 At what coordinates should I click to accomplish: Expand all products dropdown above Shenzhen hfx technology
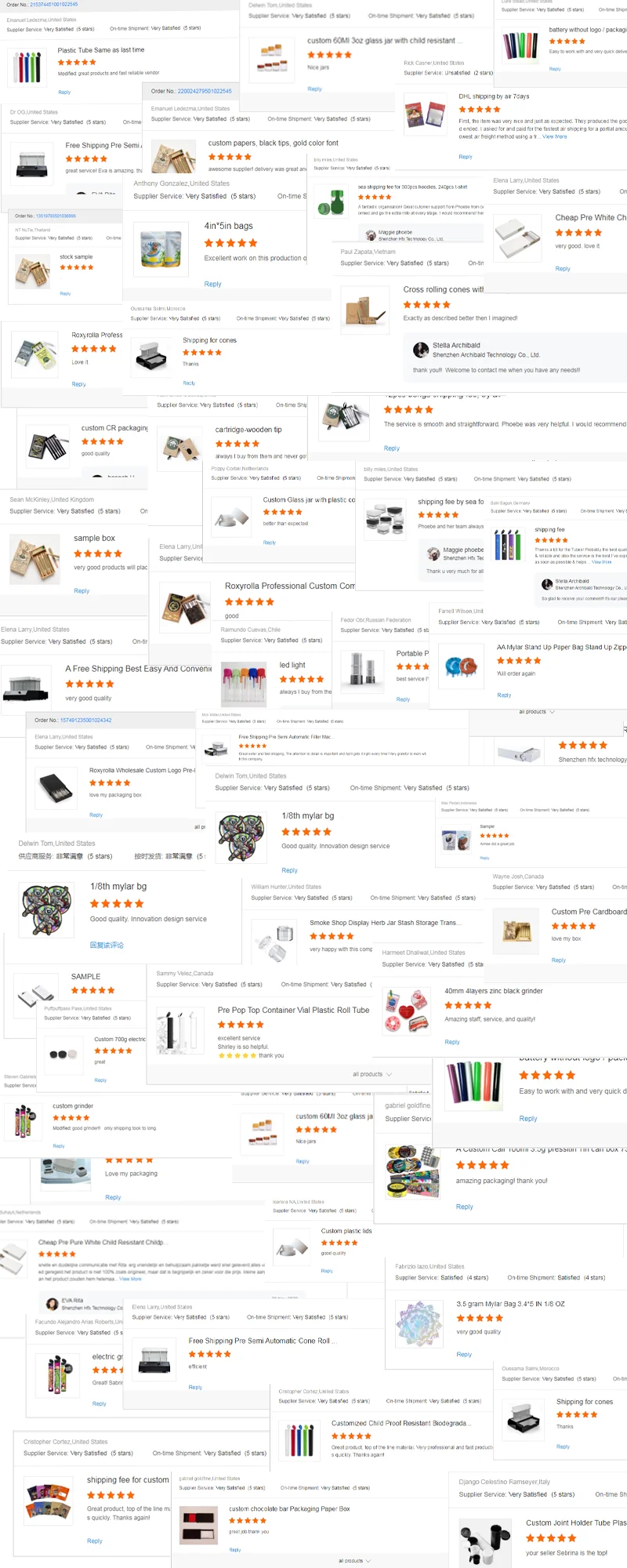tap(537, 712)
